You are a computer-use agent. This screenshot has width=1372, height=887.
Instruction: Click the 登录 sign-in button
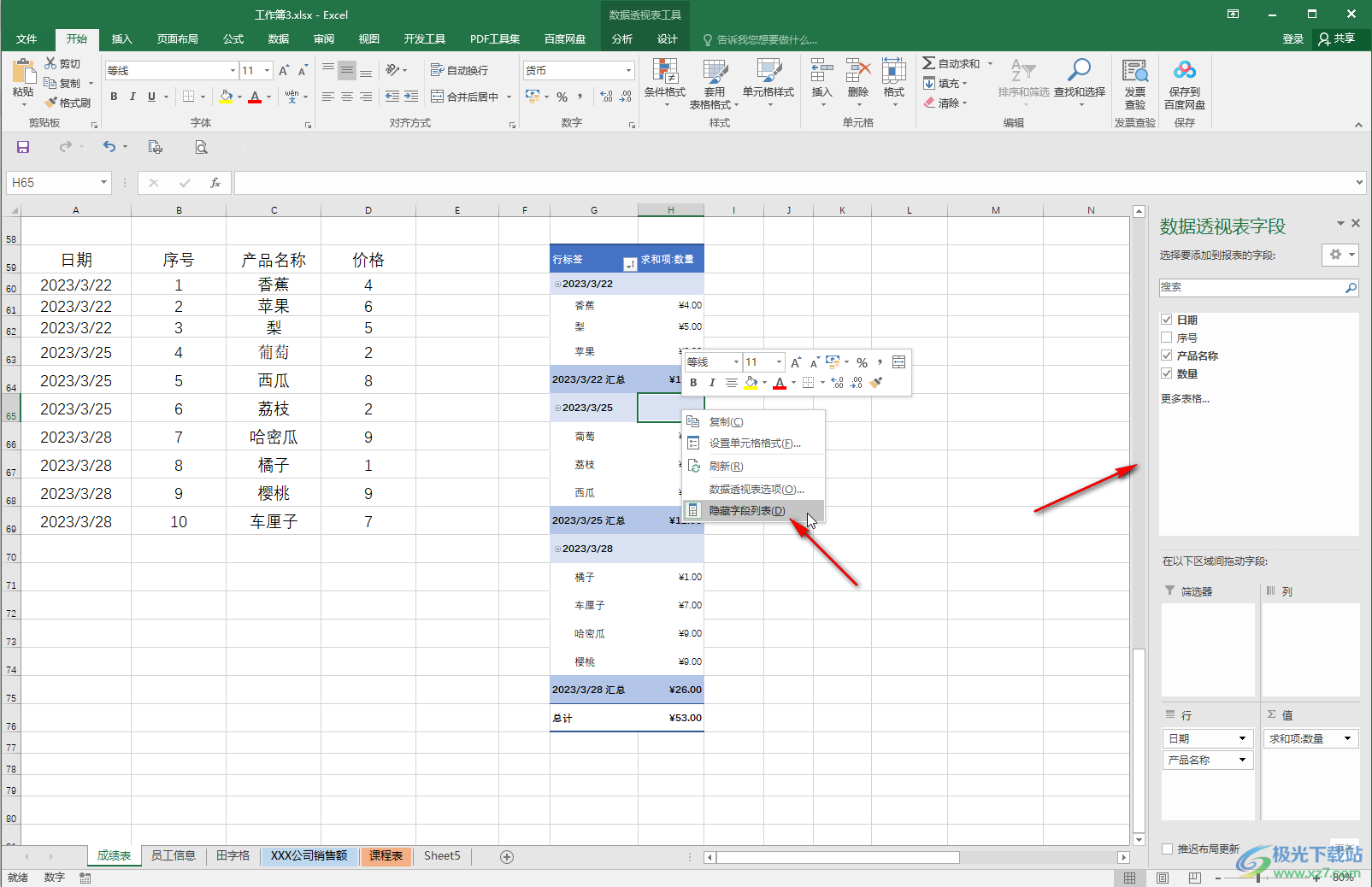click(x=1293, y=39)
